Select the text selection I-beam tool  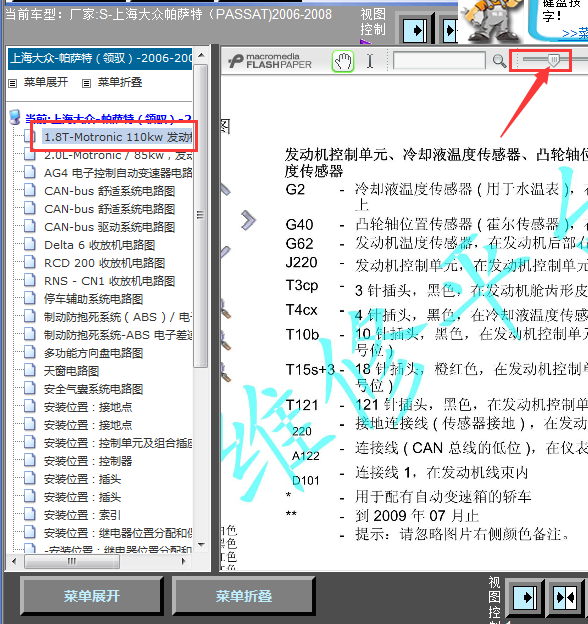click(x=370, y=61)
